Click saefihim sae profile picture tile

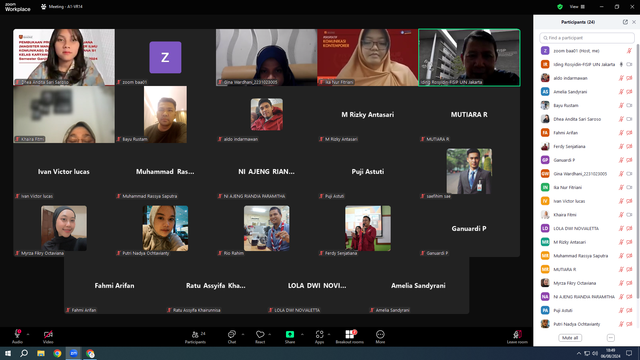[469, 171]
